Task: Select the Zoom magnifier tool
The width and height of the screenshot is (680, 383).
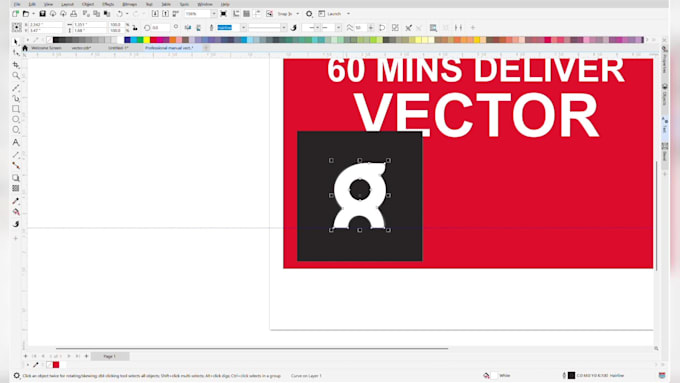Action: pos(16,76)
